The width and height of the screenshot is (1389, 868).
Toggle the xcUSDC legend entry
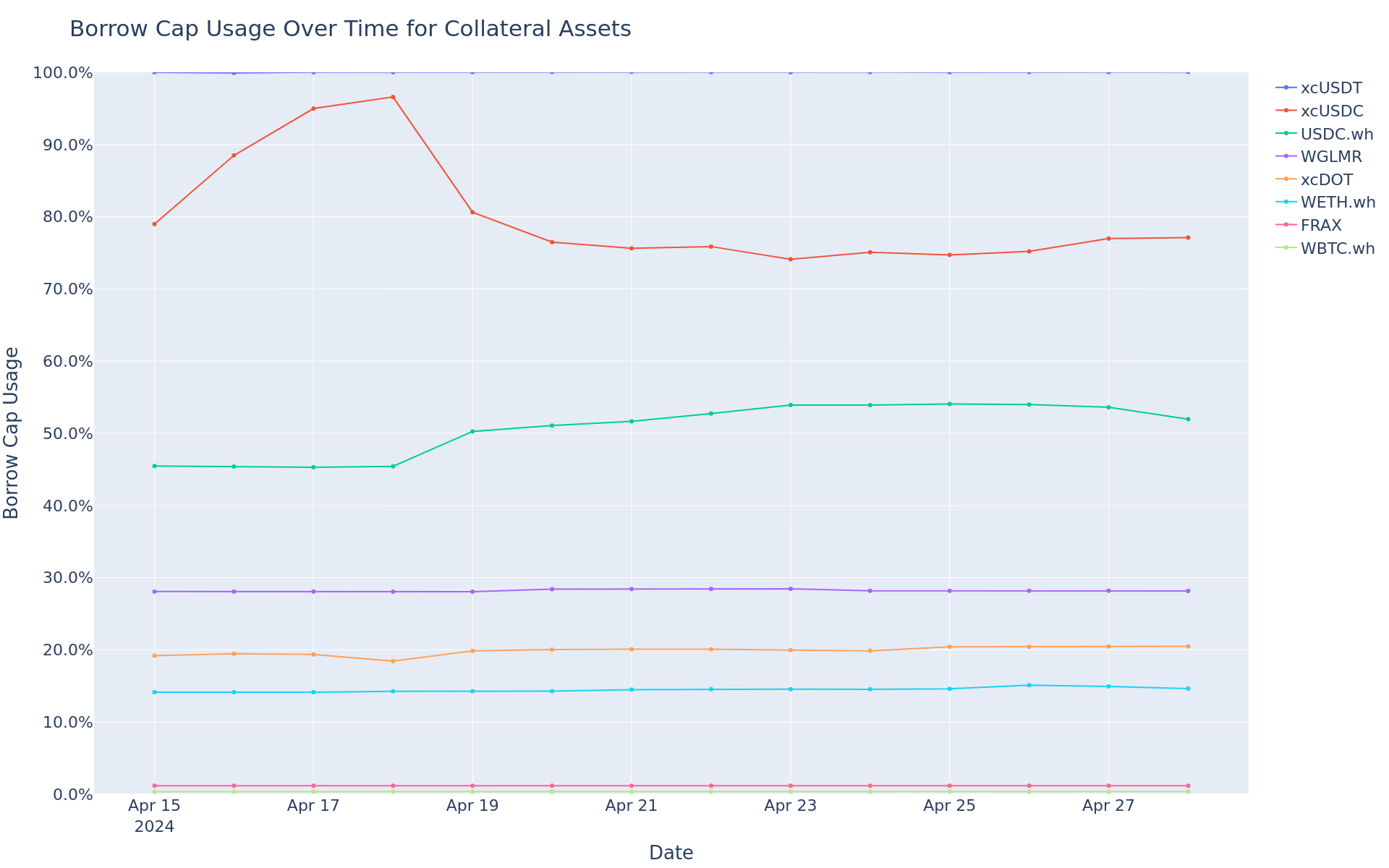(1331, 111)
